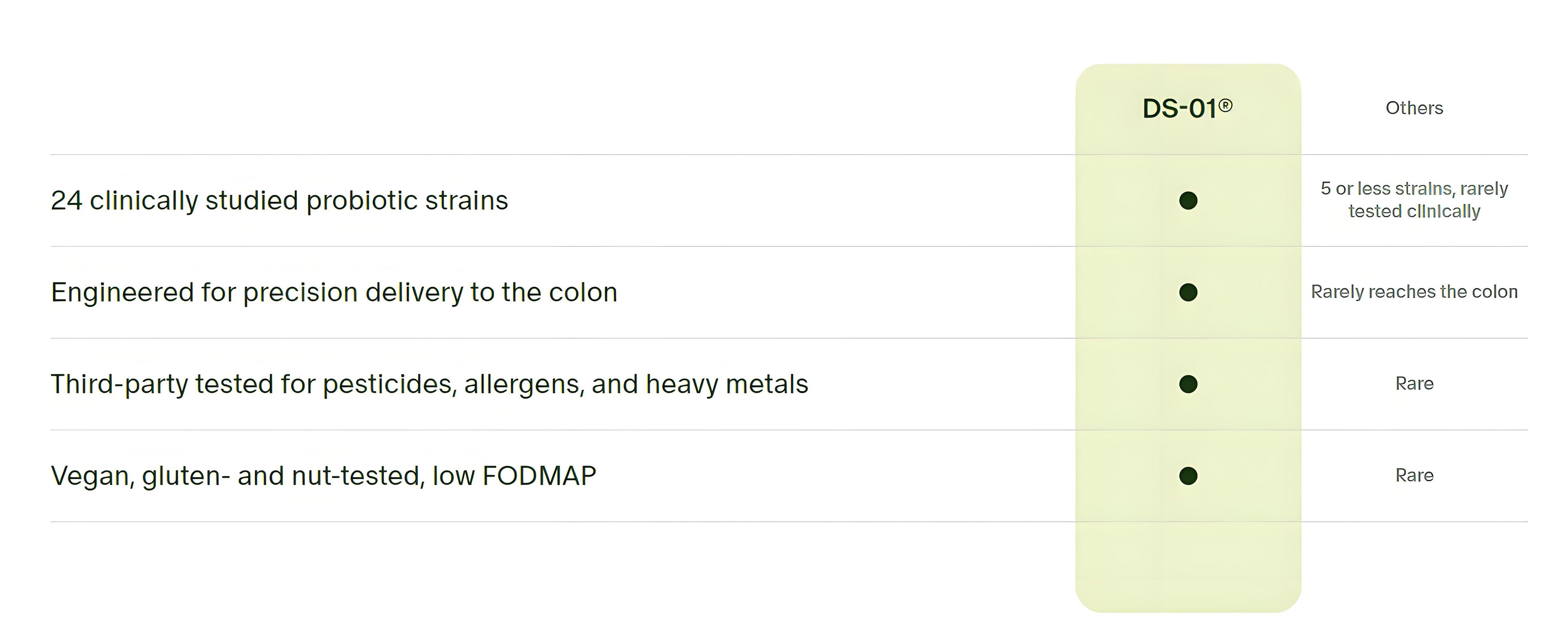Click the words "heavy metals"
The image size is (1568, 638).
coord(727,384)
